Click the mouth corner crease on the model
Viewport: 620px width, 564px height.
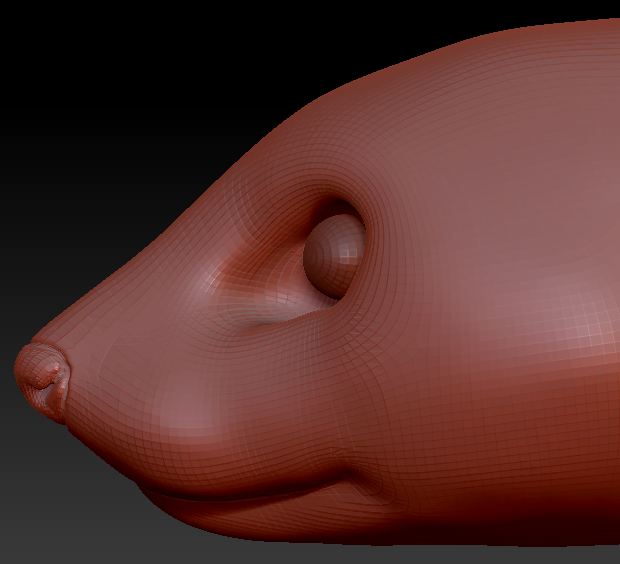pyautogui.click(x=350, y=471)
